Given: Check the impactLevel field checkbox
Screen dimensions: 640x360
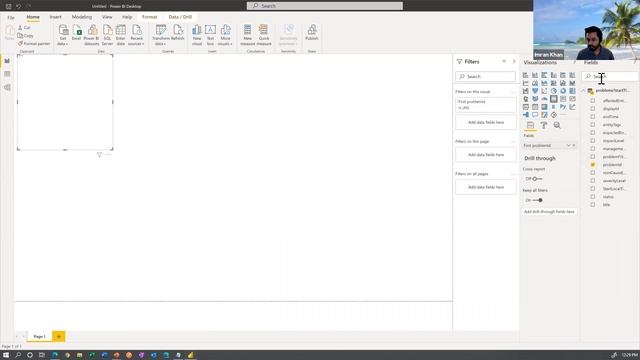Looking at the screenshot, I should pyautogui.click(x=593, y=141).
